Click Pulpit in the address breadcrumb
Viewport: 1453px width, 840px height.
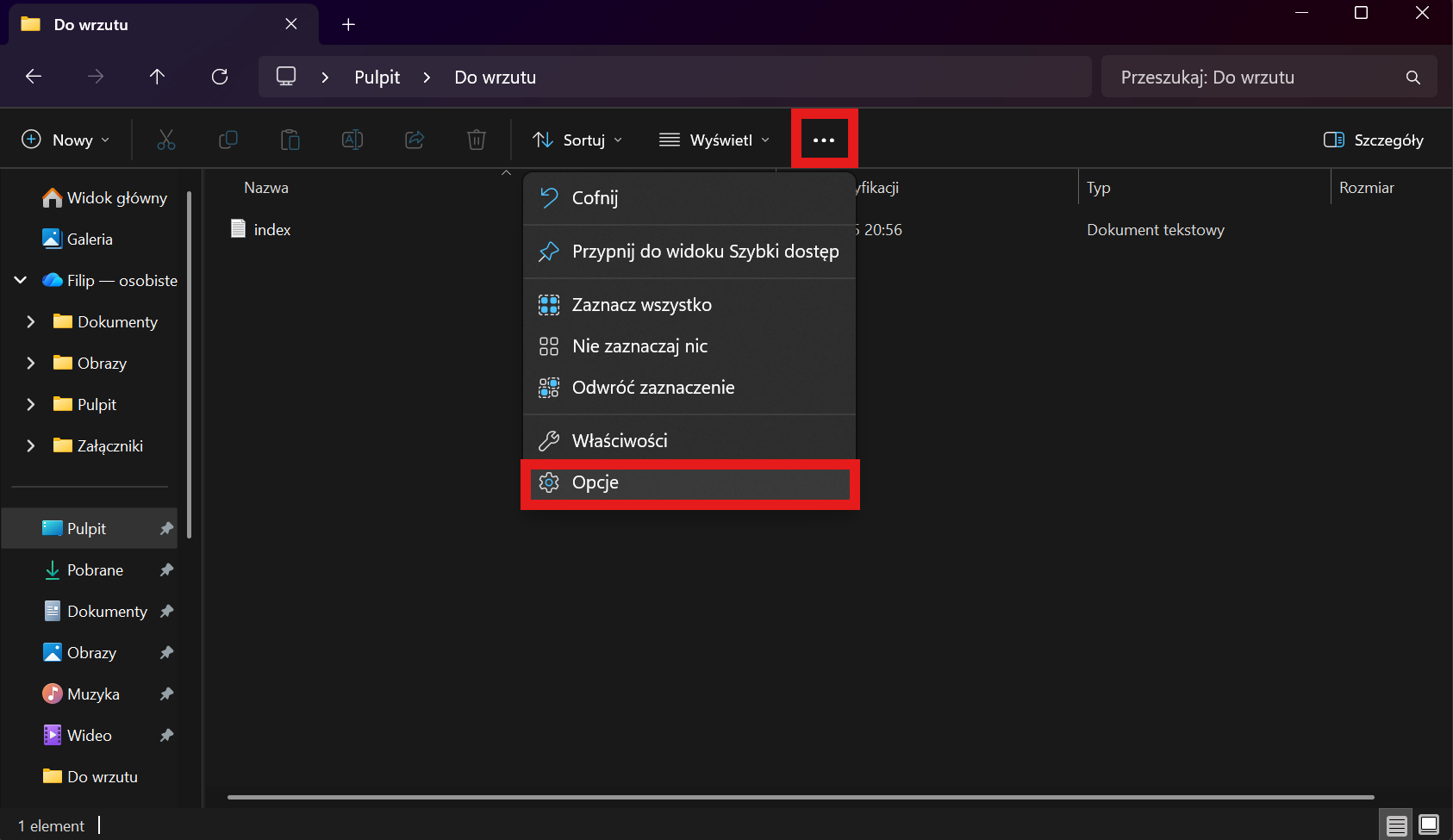(377, 78)
